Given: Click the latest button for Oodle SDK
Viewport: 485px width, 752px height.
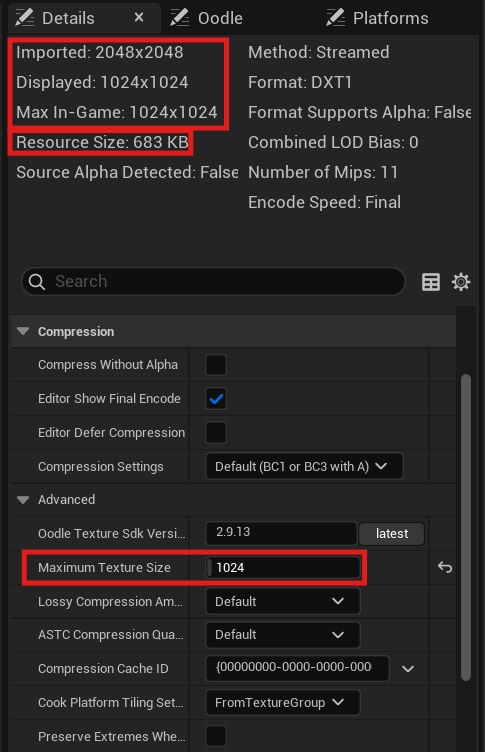Looking at the screenshot, I should click(x=391, y=534).
